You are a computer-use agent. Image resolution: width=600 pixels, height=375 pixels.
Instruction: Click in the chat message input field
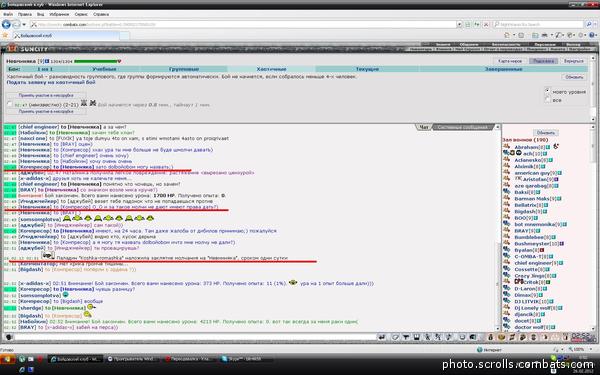[x=195, y=337]
